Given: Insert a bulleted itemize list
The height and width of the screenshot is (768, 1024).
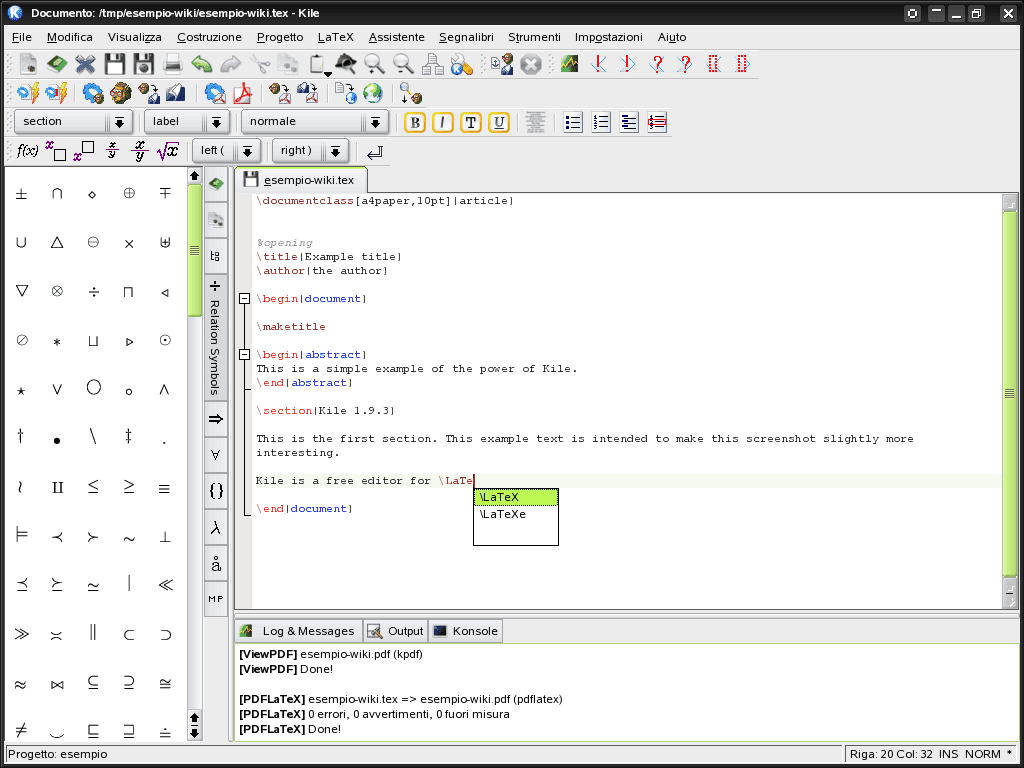Looking at the screenshot, I should click(x=573, y=122).
